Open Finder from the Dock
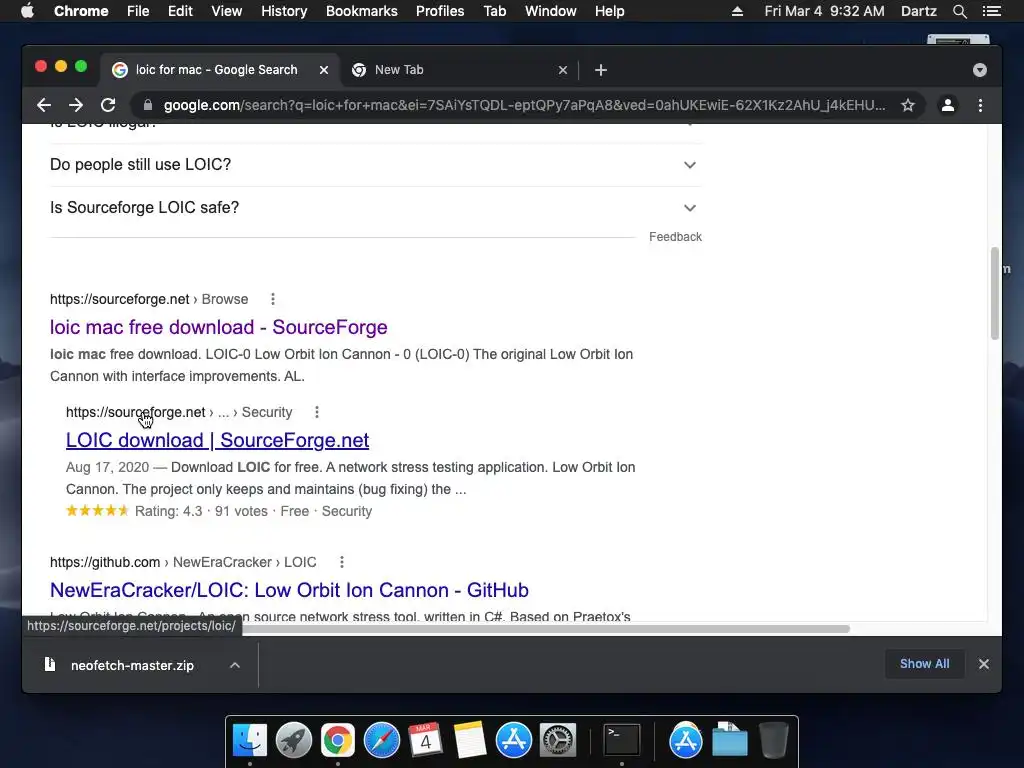The image size is (1024, 768). point(250,741)
